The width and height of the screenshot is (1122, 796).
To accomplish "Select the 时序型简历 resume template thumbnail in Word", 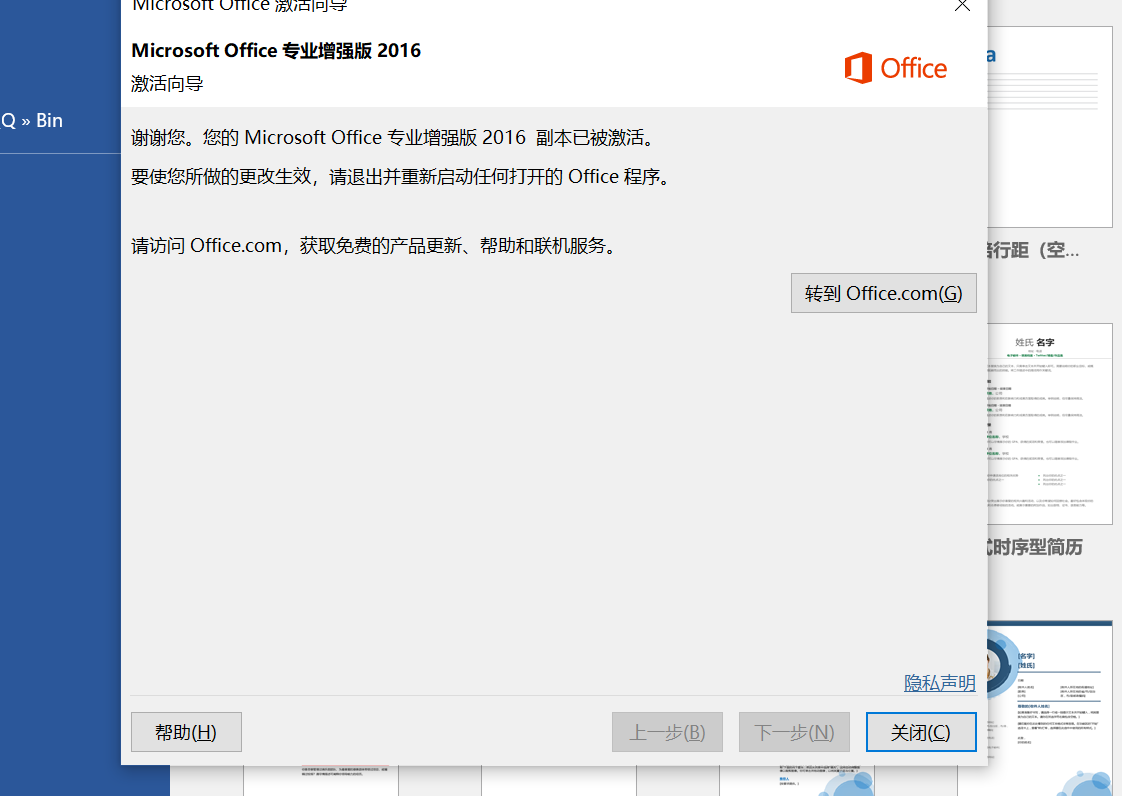I will click(1050, 424).
